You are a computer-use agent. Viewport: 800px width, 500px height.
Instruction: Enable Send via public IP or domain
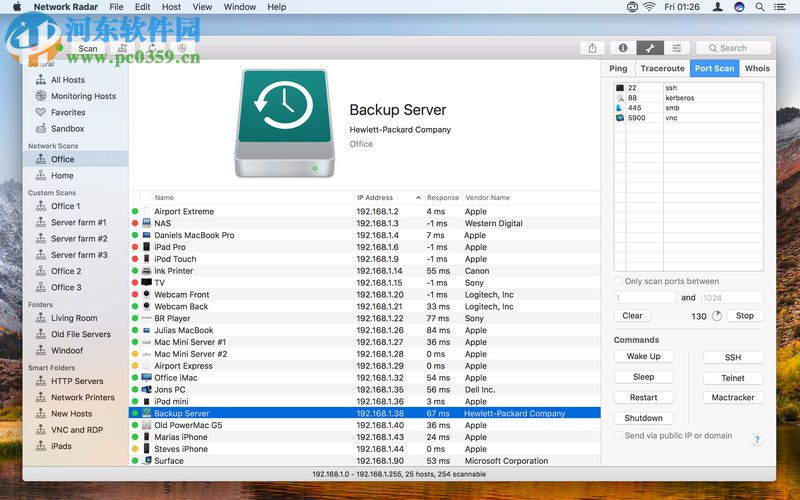(618, 435)
